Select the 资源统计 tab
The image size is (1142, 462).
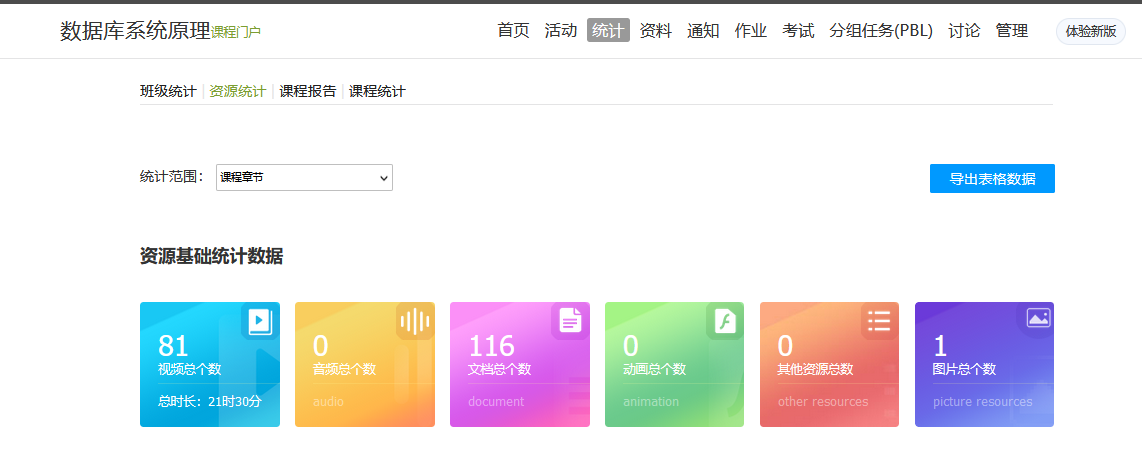pyautogui.click(x=237, y=91)
